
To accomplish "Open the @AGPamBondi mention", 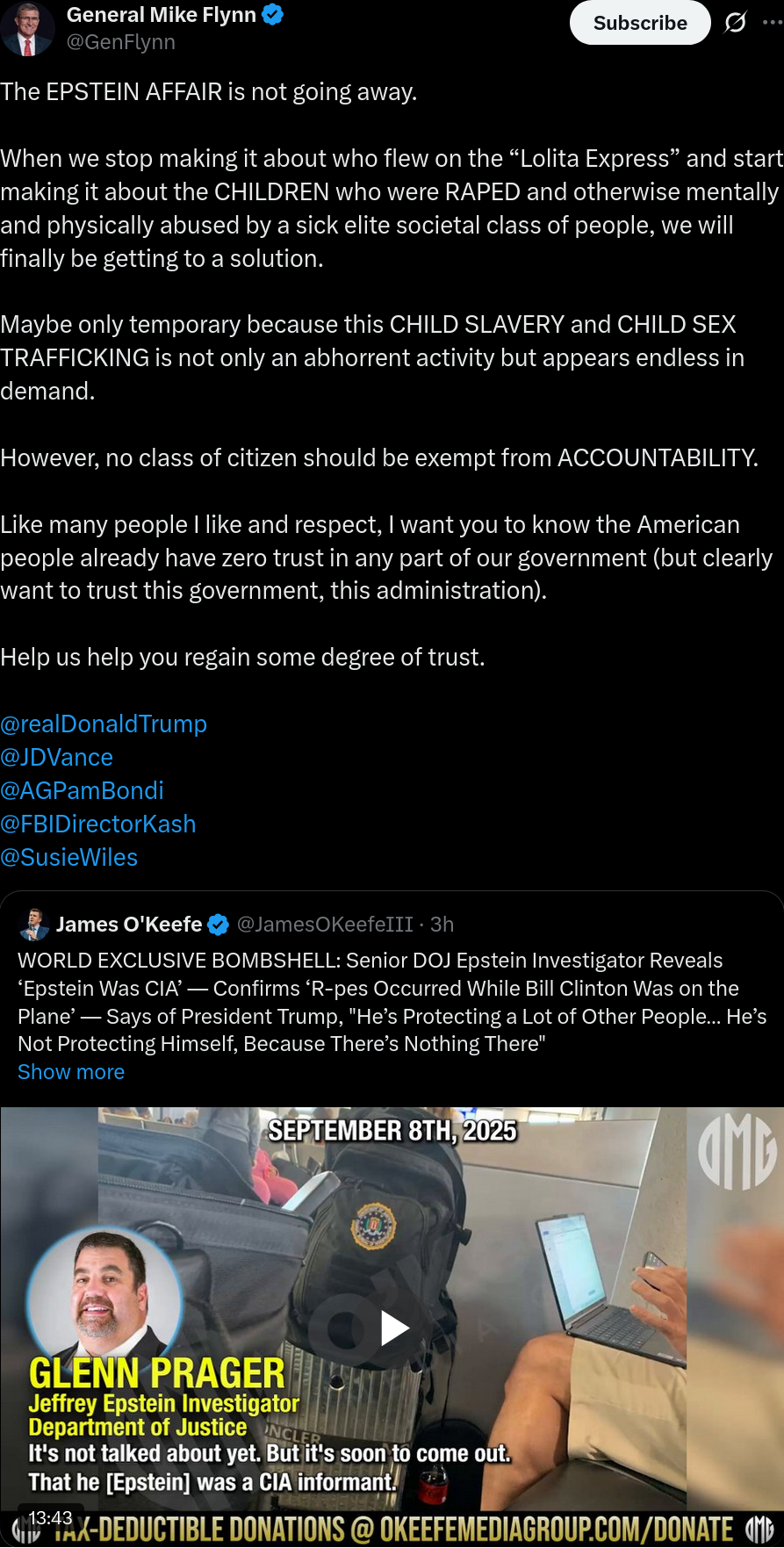I will point(82,791).
